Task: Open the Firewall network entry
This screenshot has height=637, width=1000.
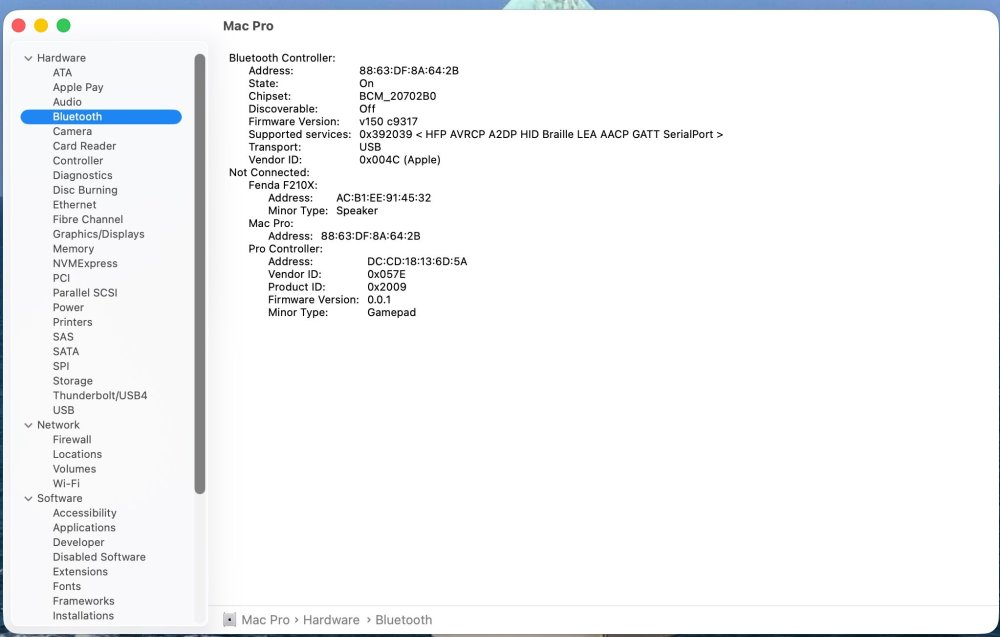Action: tap(72, 439)
